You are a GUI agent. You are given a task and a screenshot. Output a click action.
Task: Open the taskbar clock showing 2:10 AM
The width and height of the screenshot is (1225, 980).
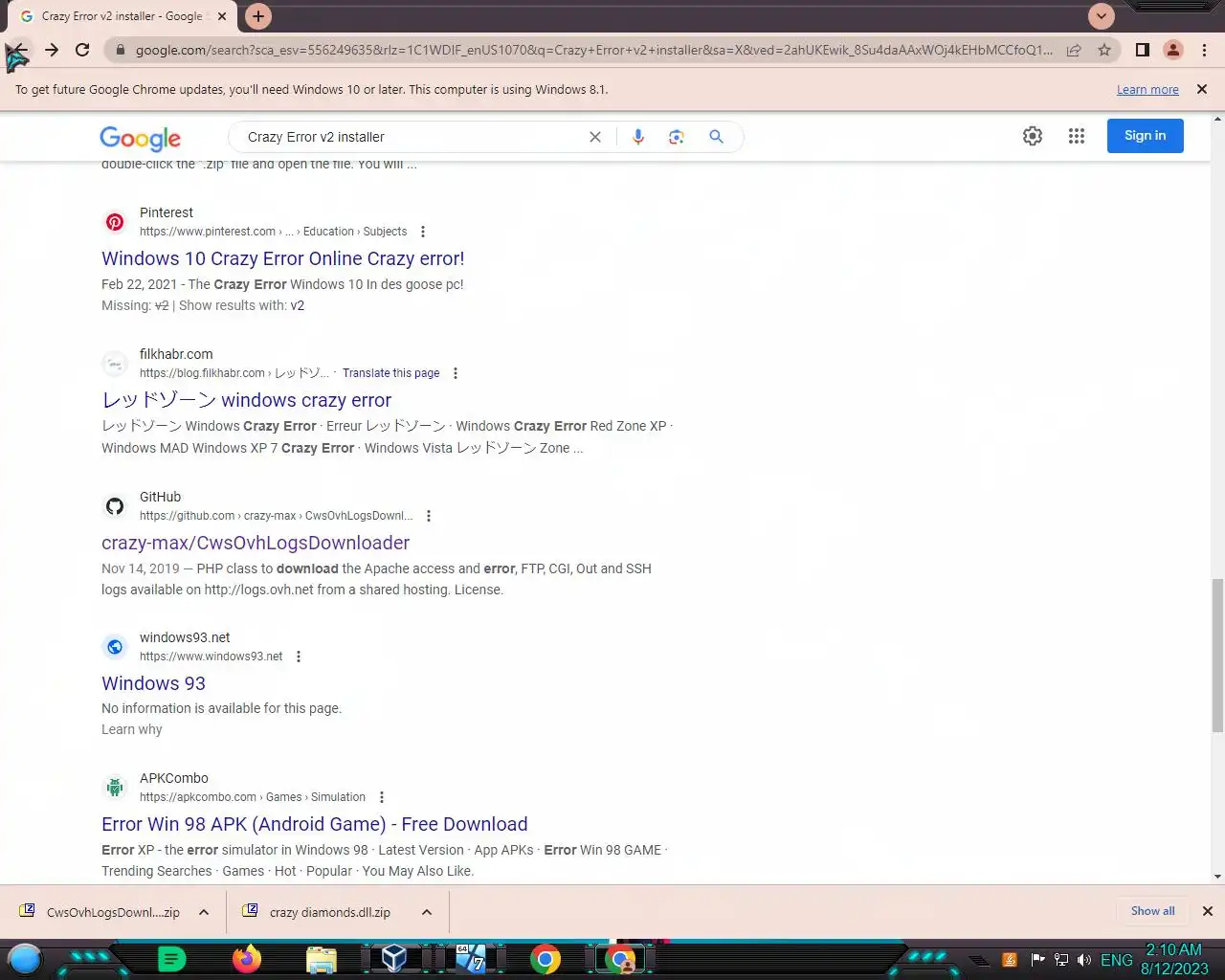1174,959
